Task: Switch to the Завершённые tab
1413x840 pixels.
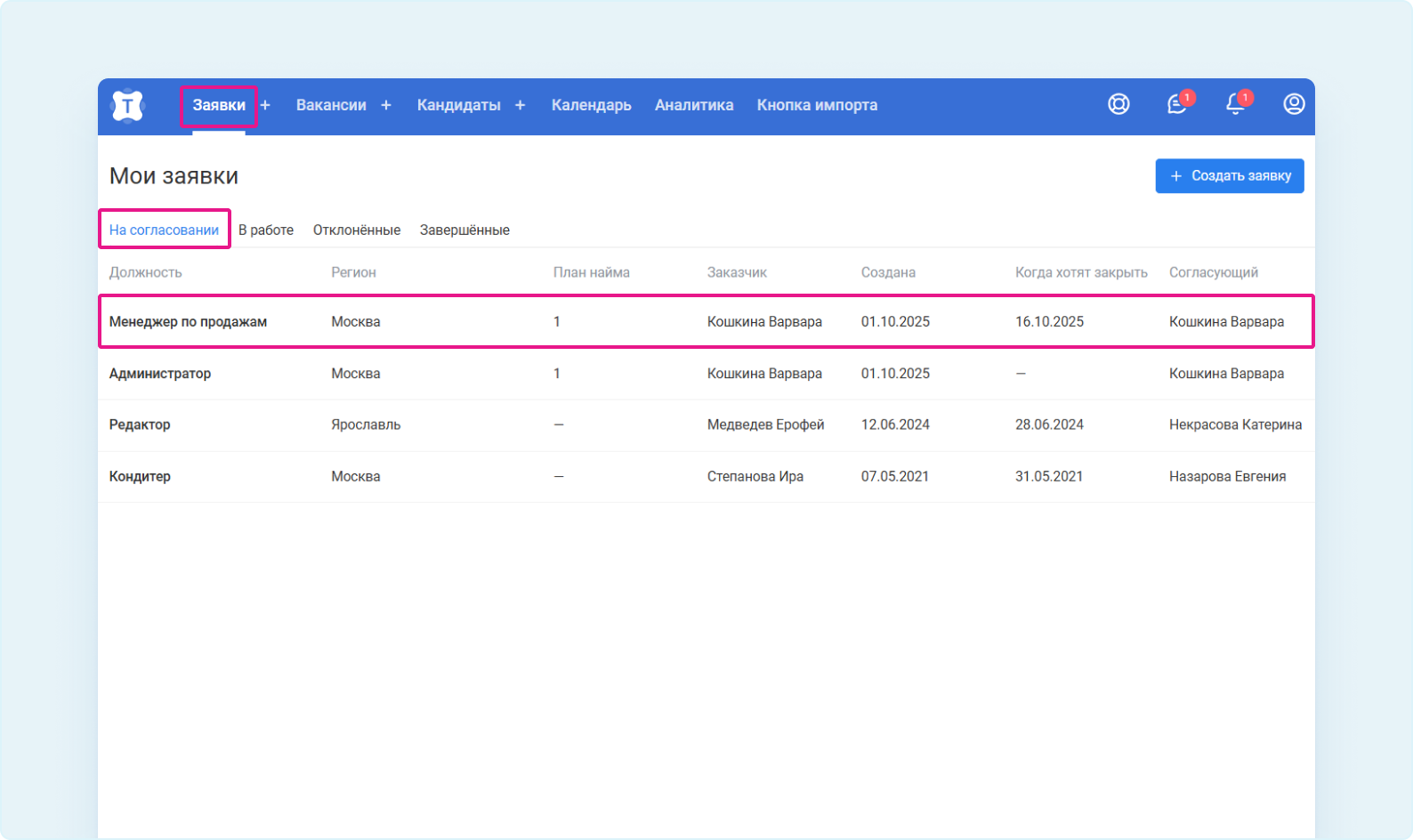Action: pos(464,230)
